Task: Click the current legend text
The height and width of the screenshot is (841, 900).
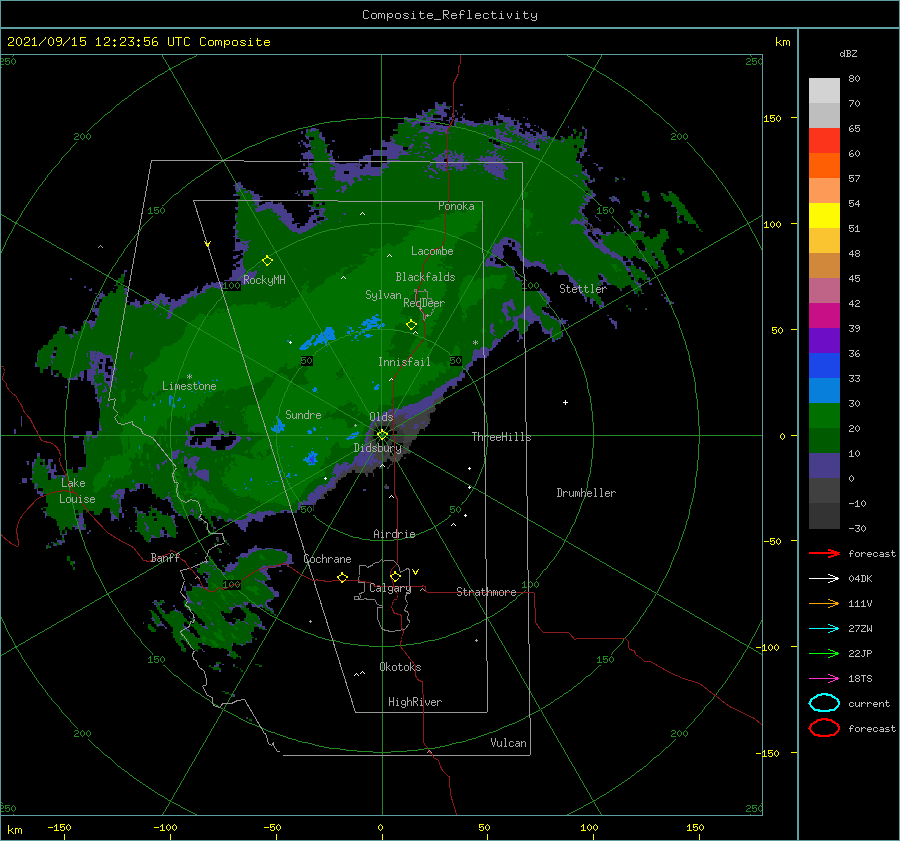Action: [869, 703]
